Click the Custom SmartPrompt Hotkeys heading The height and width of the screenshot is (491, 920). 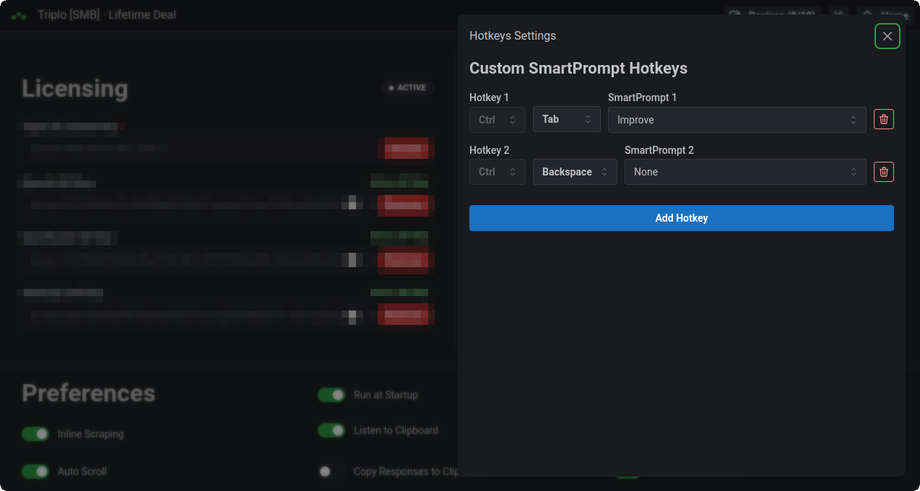(578, 69)
